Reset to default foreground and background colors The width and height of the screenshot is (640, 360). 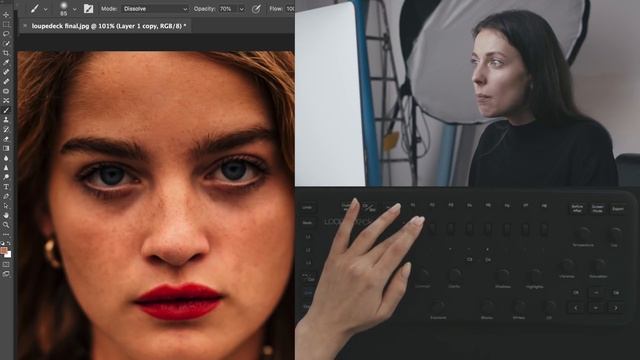click(x=3, y=243)
